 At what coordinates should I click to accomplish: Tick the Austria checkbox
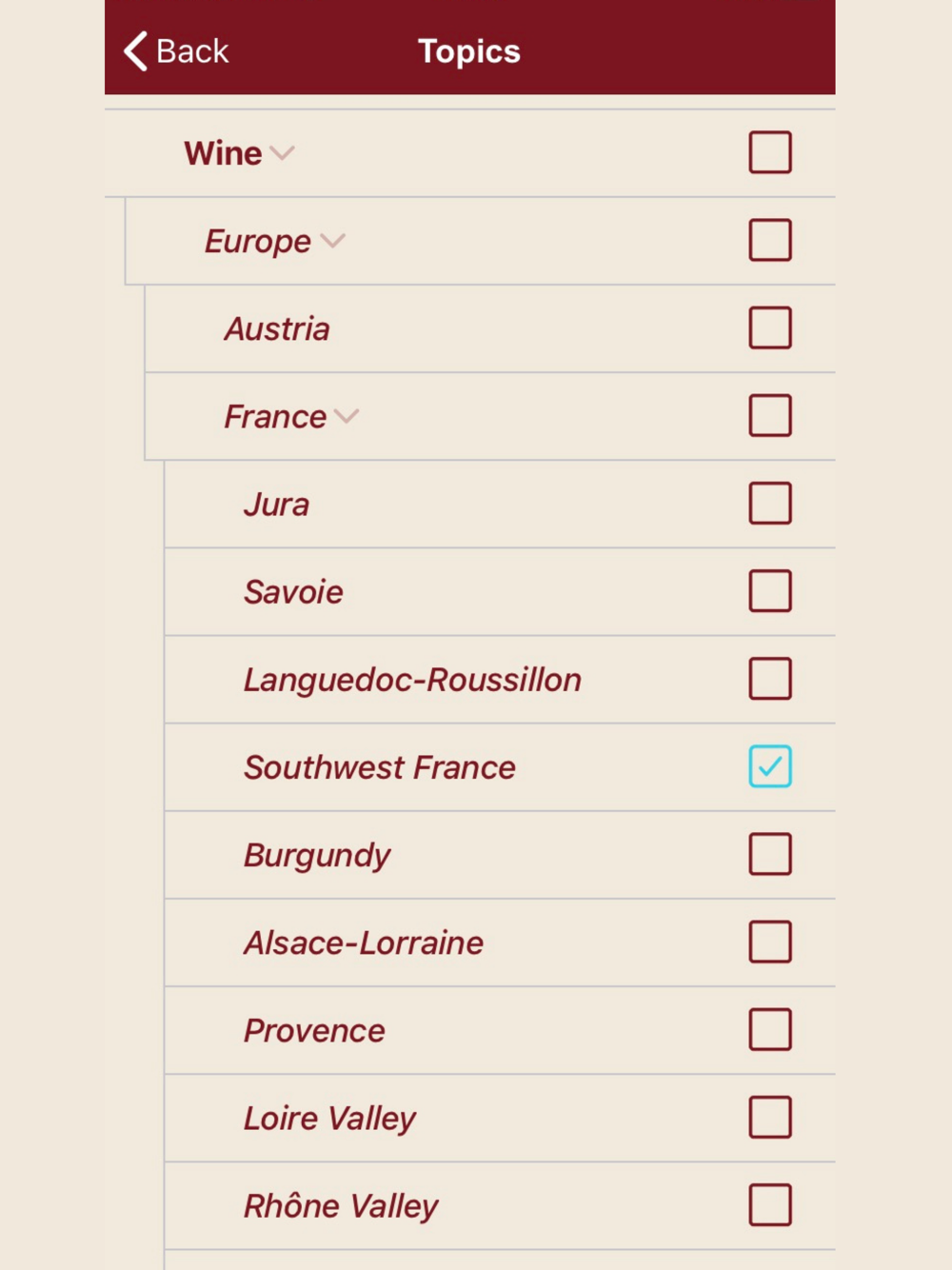coord(769,327)
